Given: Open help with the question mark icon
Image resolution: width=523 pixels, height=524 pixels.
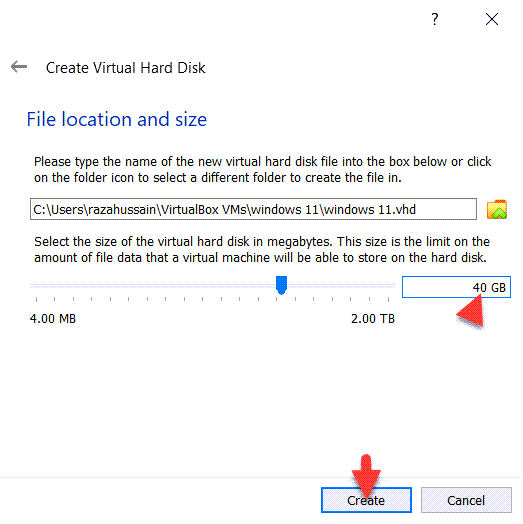Looking at the screenshot, I should pos(434,19).
